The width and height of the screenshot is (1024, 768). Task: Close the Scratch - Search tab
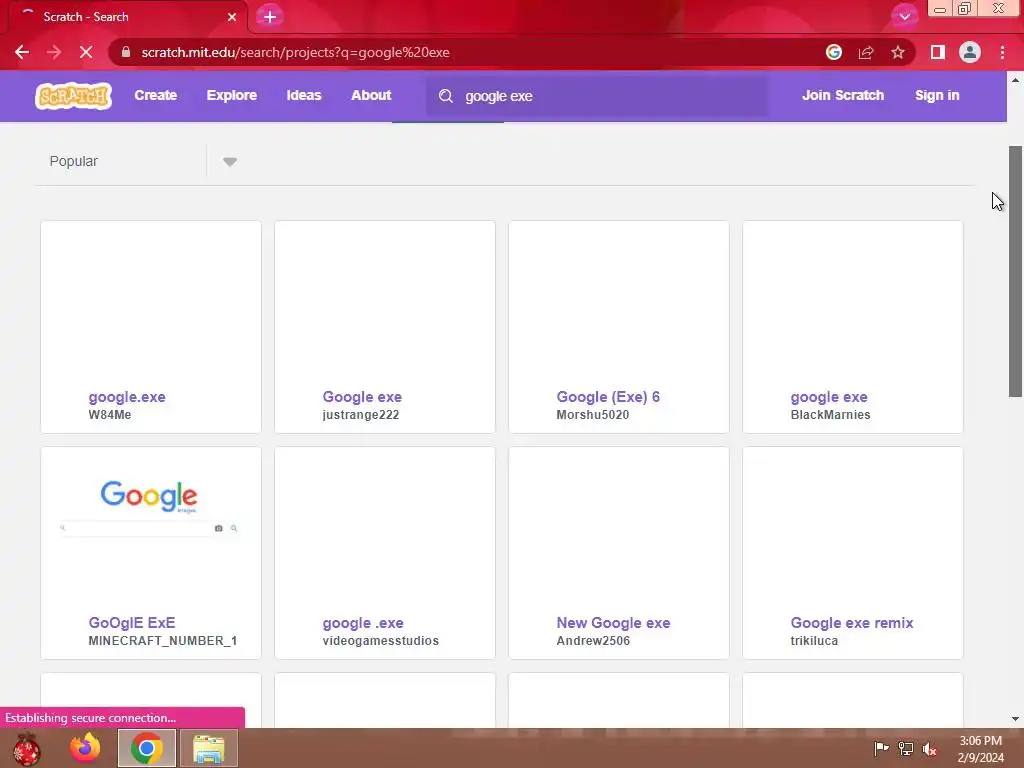tap(232, 17)
